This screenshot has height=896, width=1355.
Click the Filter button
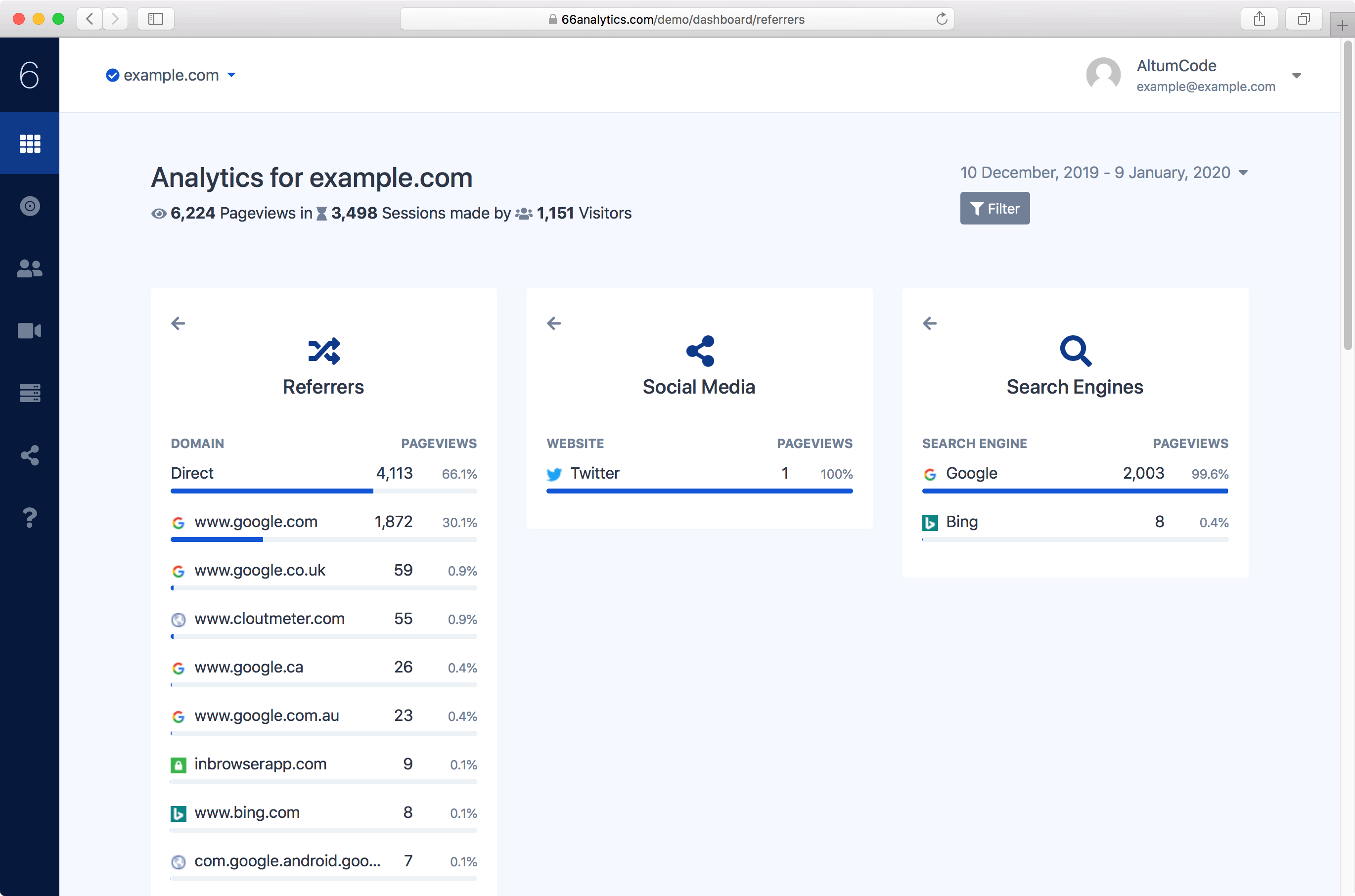pyautogui.click(x=994, y=209)
